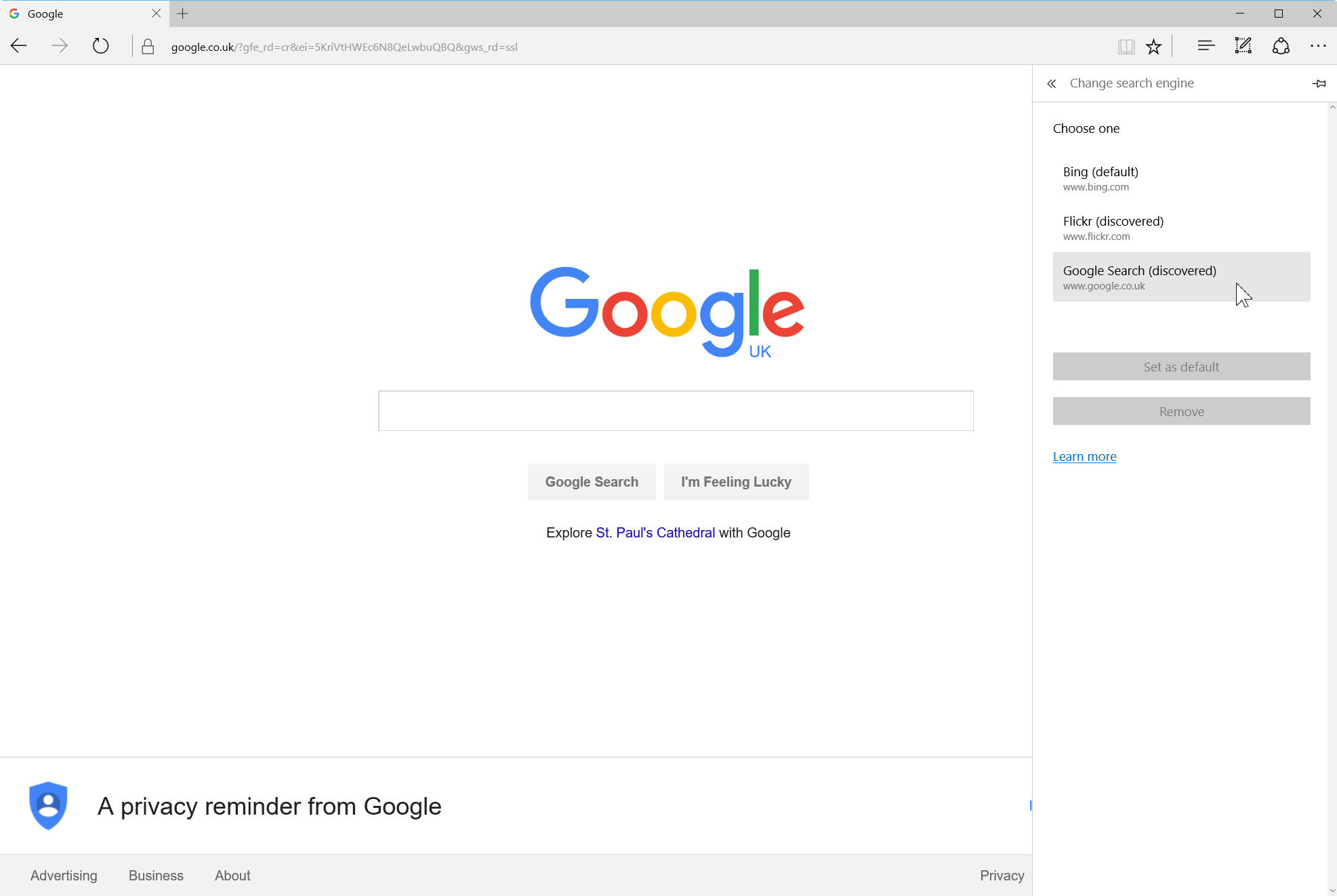This screenshot has height=896, width=1337.
Task: Click the Learn more hyperlink
Action: pos(1084,456)
